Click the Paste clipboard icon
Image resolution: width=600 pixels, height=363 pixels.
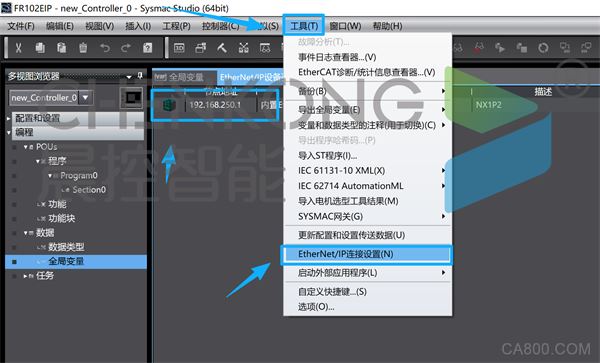(x=61, y=48)
